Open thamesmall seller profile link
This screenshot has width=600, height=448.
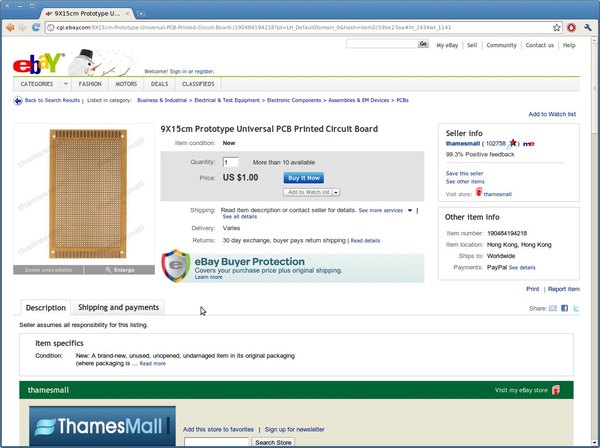(463, 143)
